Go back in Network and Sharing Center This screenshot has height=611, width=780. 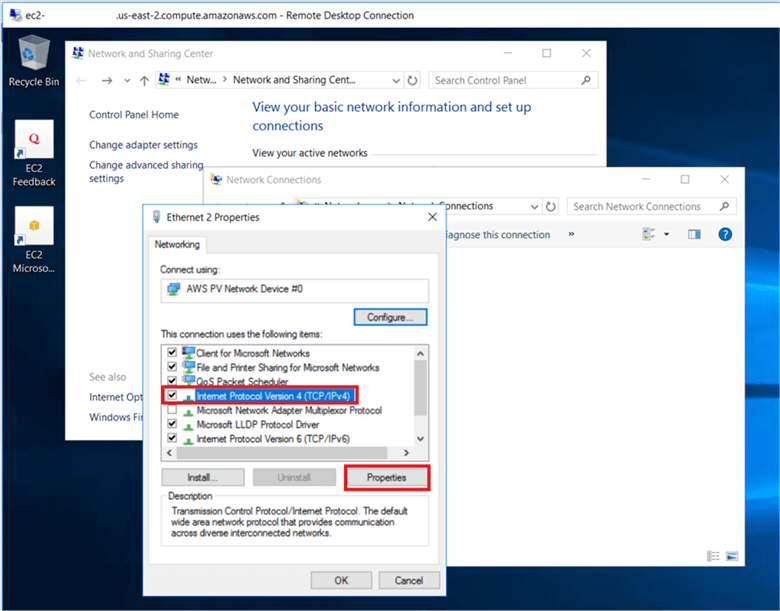[x=82, y=80]
